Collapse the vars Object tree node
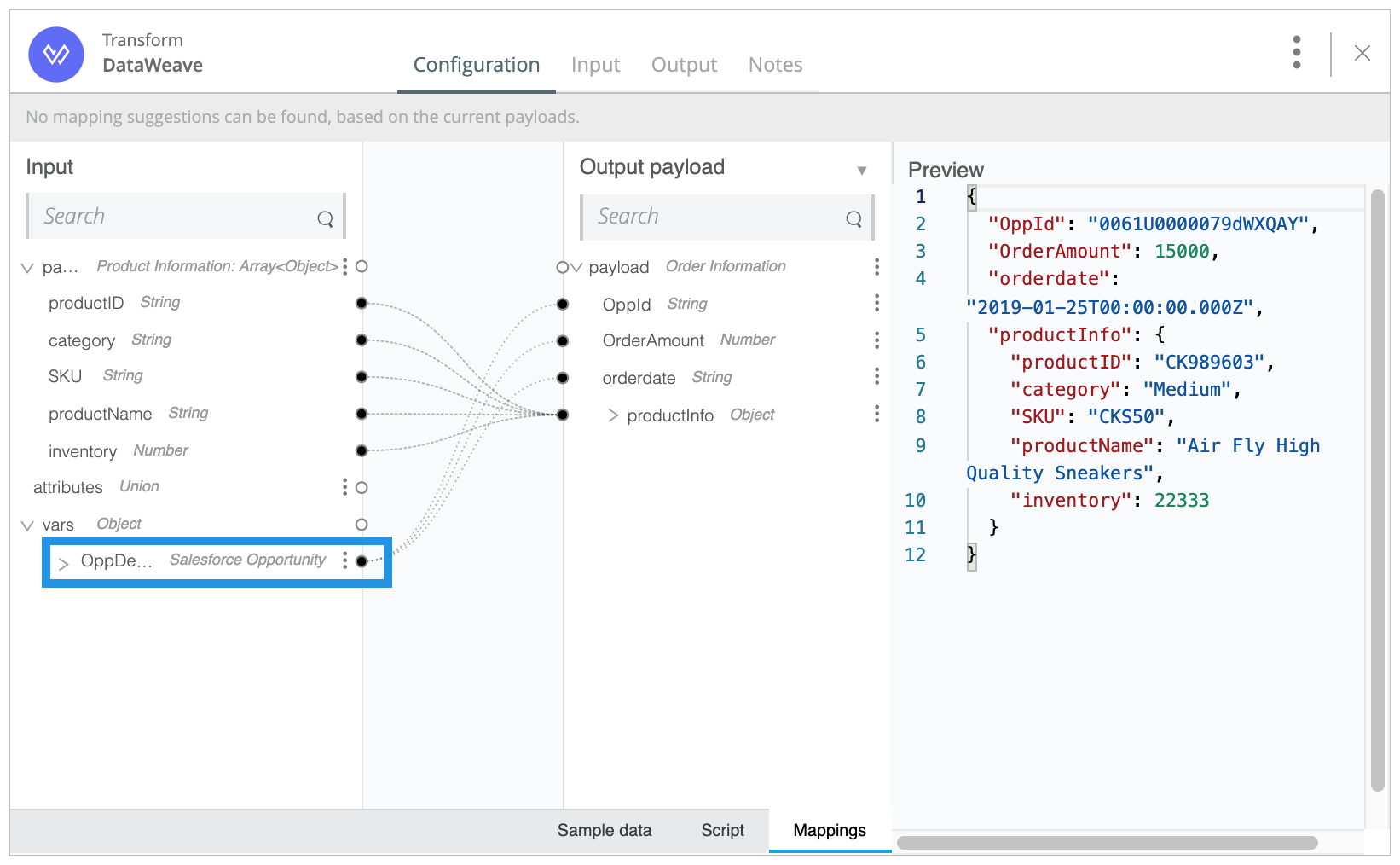1400x865 pixels. [x=27, y=525]
